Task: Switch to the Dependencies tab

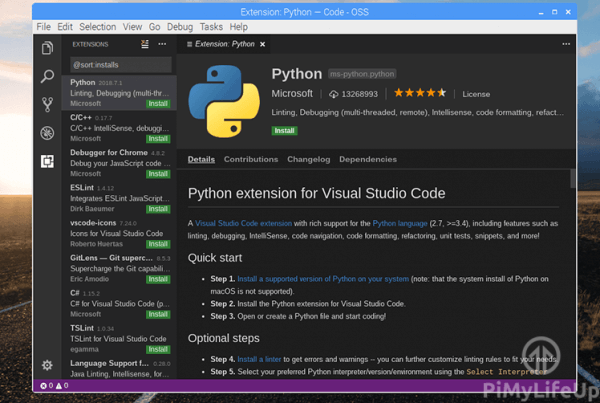Action: click(367, 159)
